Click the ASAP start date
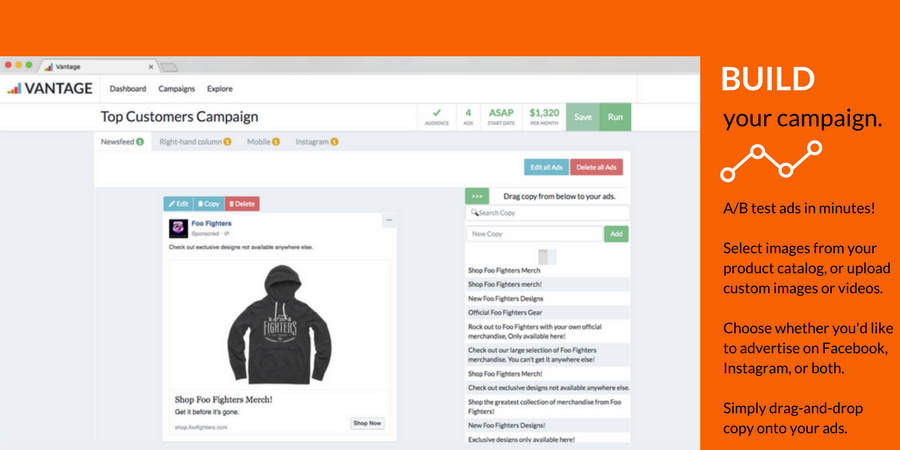Screen dimensions: 900x450 501,117
